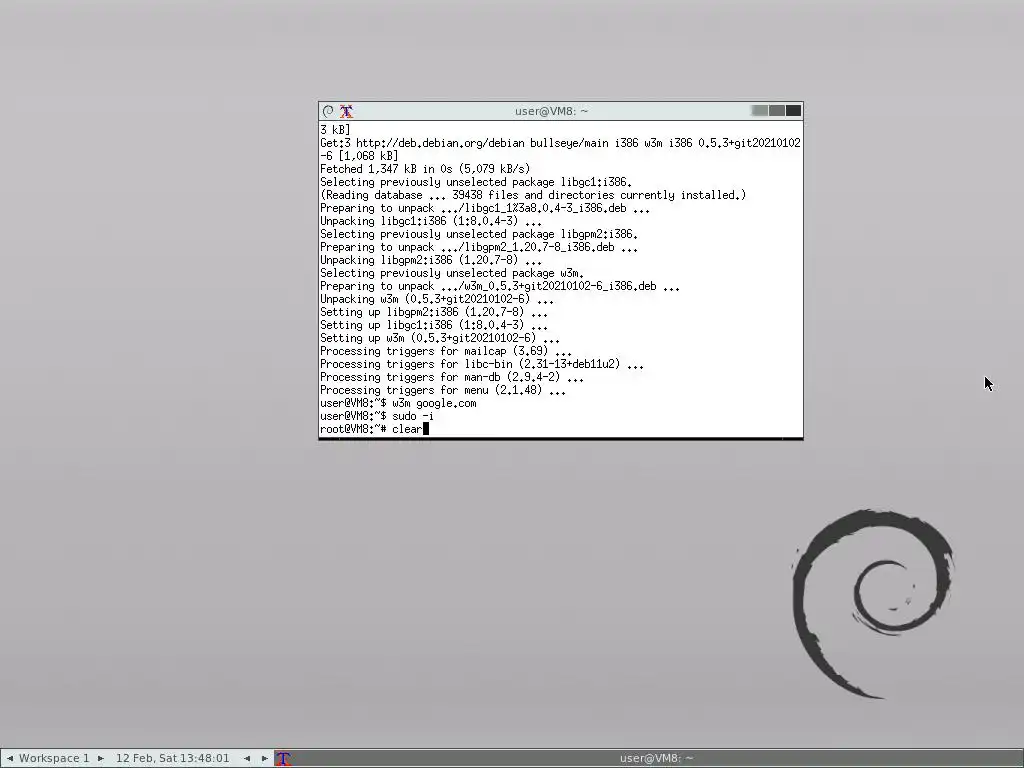
Task: Click the "w3m google.com" command line
Action: click(x=398, y=403)
